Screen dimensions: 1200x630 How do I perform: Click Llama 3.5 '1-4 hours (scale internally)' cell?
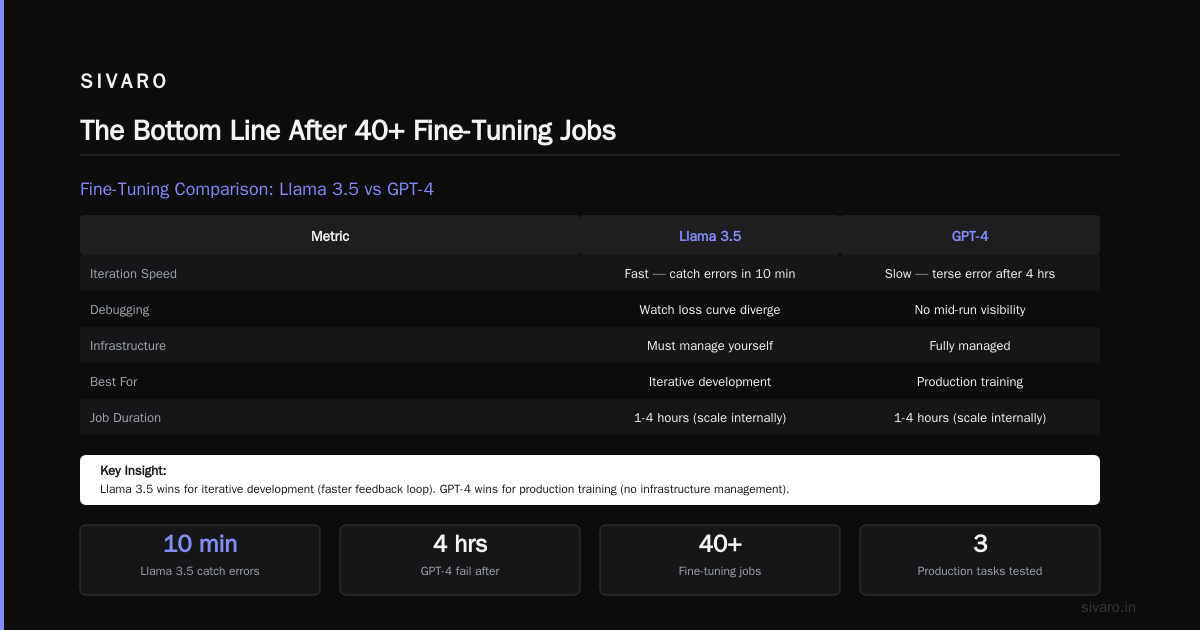pos(710,418)
